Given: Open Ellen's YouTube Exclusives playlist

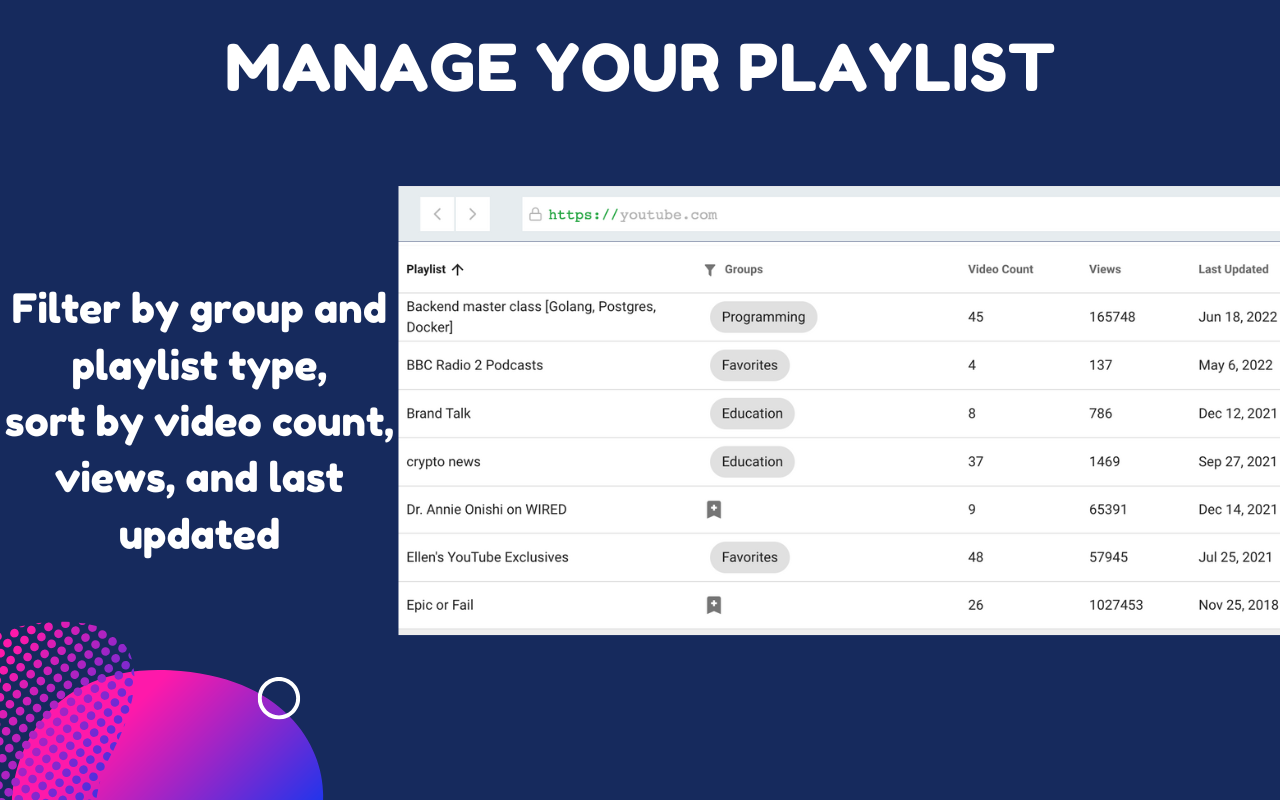Looking at the screenshot, I should tap(488, 557).
